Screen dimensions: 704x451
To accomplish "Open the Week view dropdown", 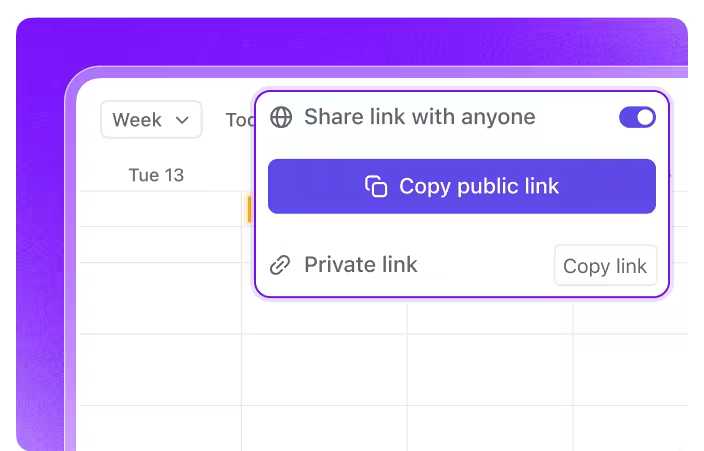I will point(151,120).
